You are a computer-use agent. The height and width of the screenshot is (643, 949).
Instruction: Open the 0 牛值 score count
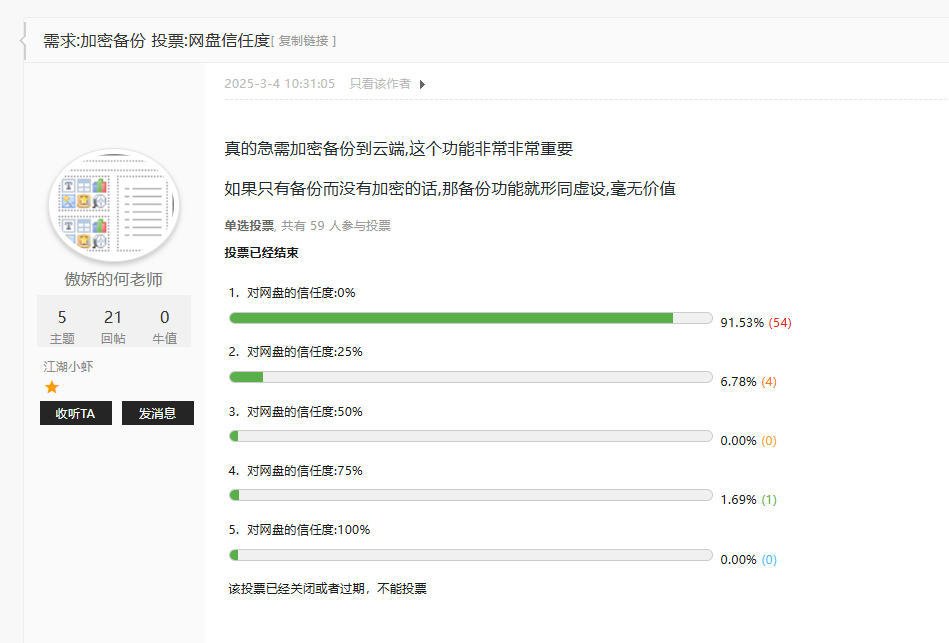pos(164,326)
